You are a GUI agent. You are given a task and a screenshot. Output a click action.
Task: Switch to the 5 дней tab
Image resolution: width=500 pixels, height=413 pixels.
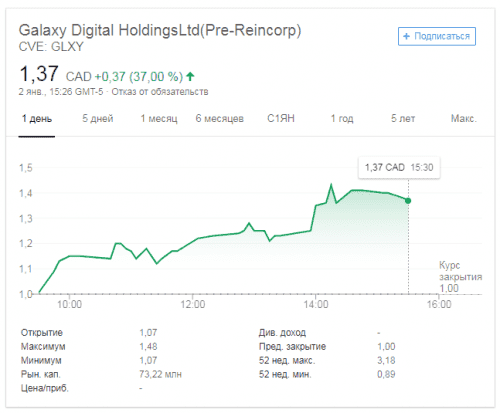[x=98, y=119]
